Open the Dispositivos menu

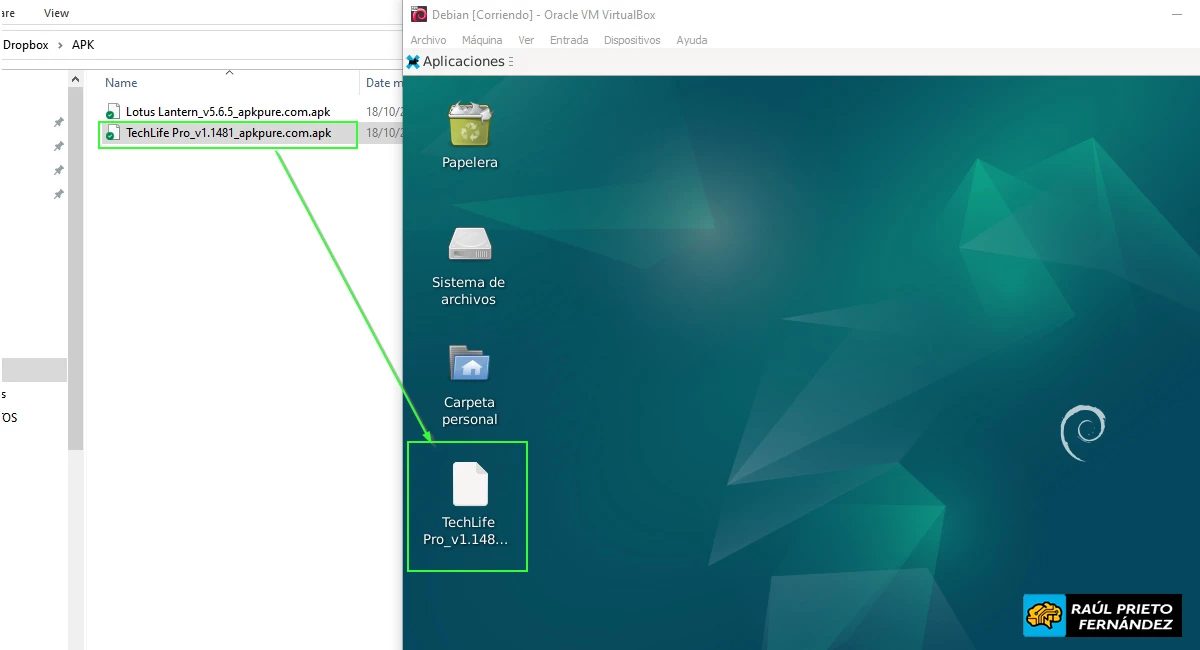(630, 40)
